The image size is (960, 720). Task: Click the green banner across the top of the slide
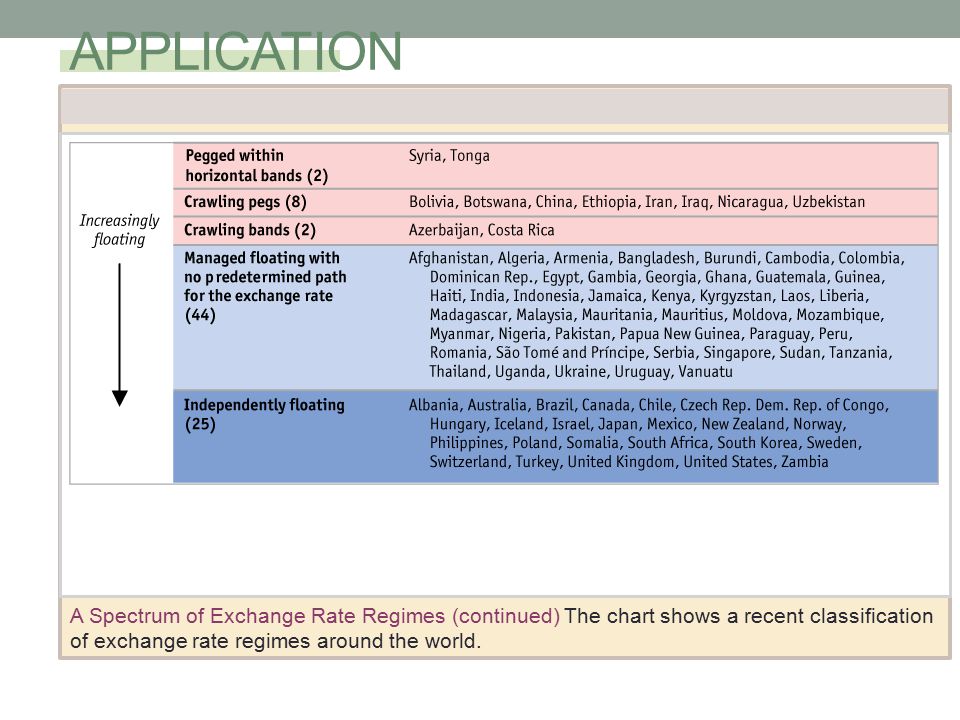tap(480, 18)
